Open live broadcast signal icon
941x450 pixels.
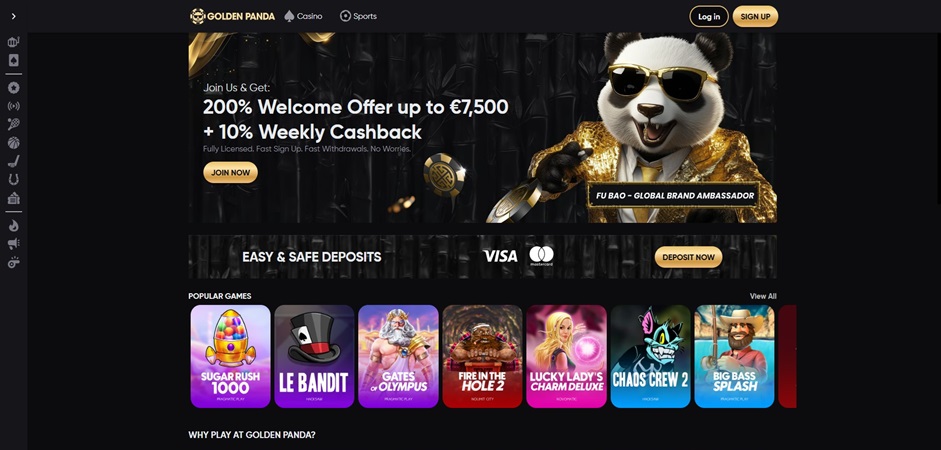click(x=13, y=106)
